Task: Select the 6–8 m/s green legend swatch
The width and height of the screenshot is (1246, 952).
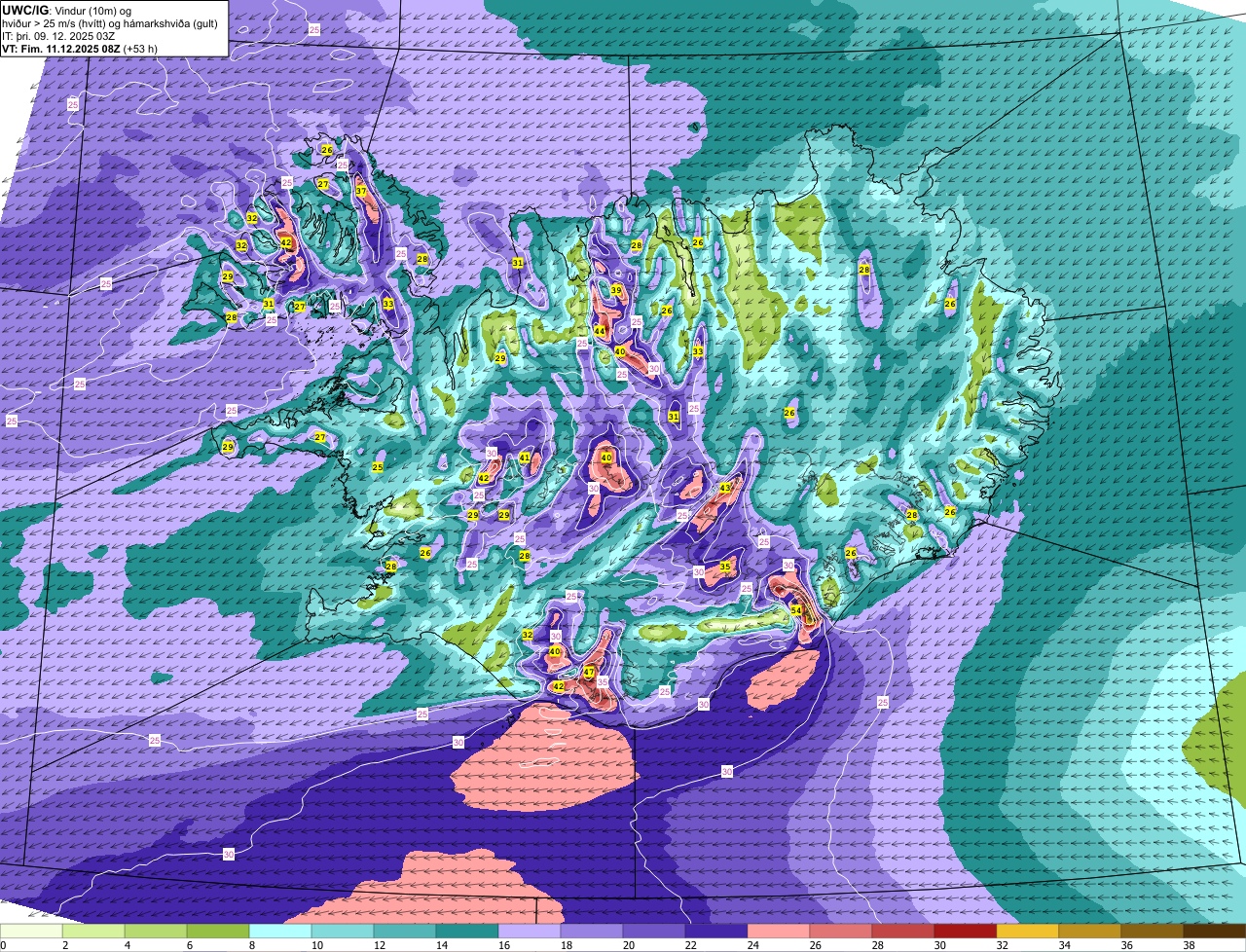Action: [x=220, y=931]
